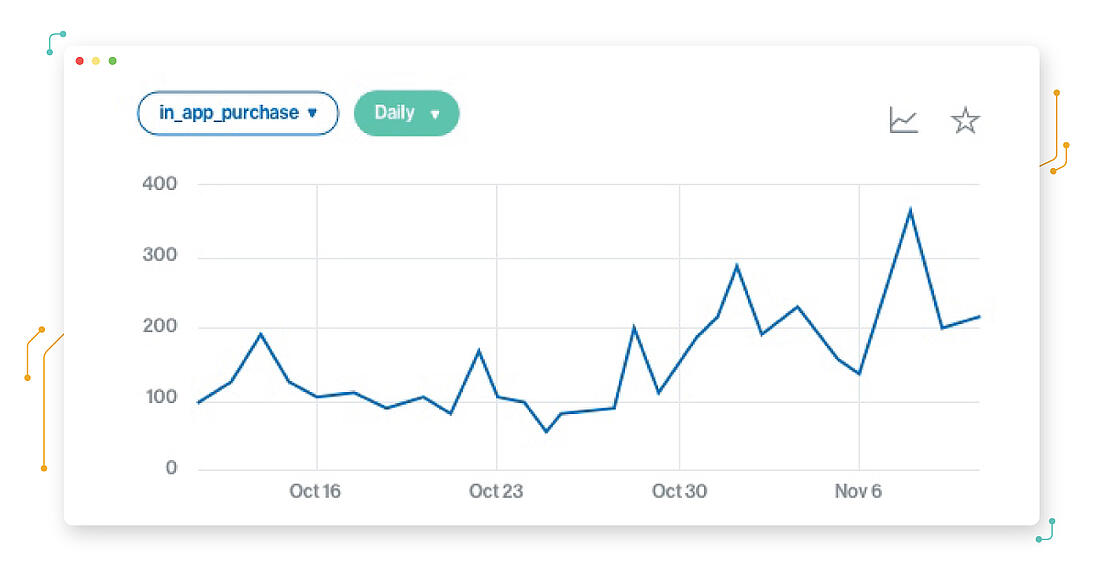Click the 400 y-axis value
This screenshot has height=572, width=1100.
coord(160,184)
